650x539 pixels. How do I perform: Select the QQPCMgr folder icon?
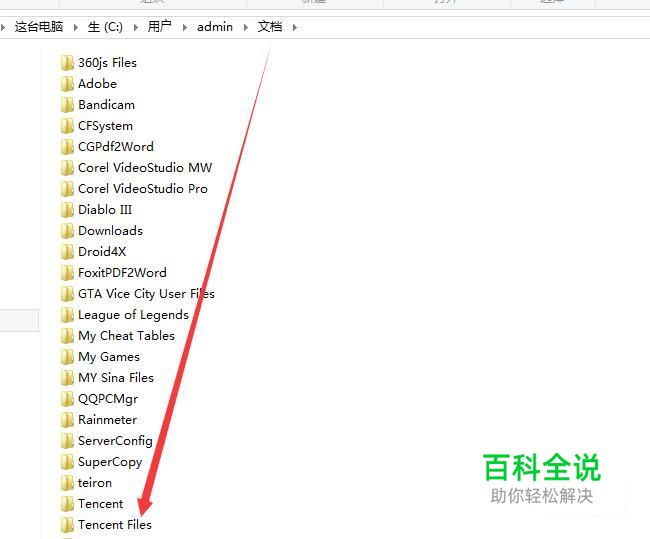point(67,399)
